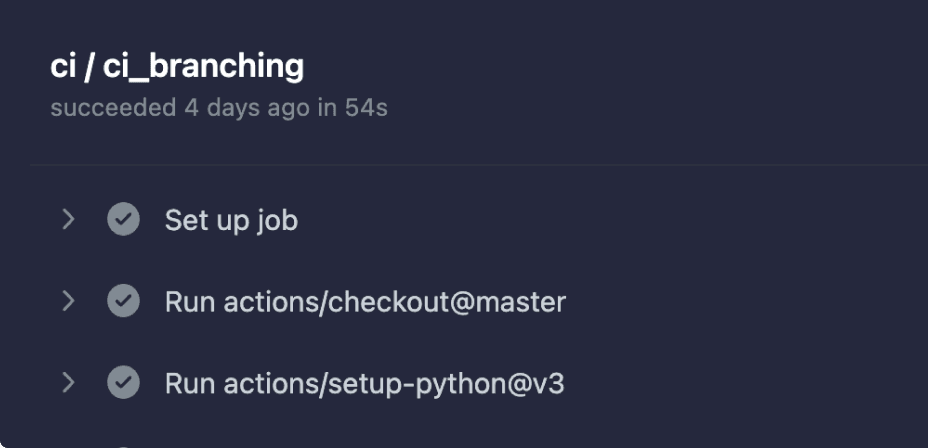This screenshot has height=448, width=928.
Task: Click the success icon next to setup-python@v3
Action: 123,382
